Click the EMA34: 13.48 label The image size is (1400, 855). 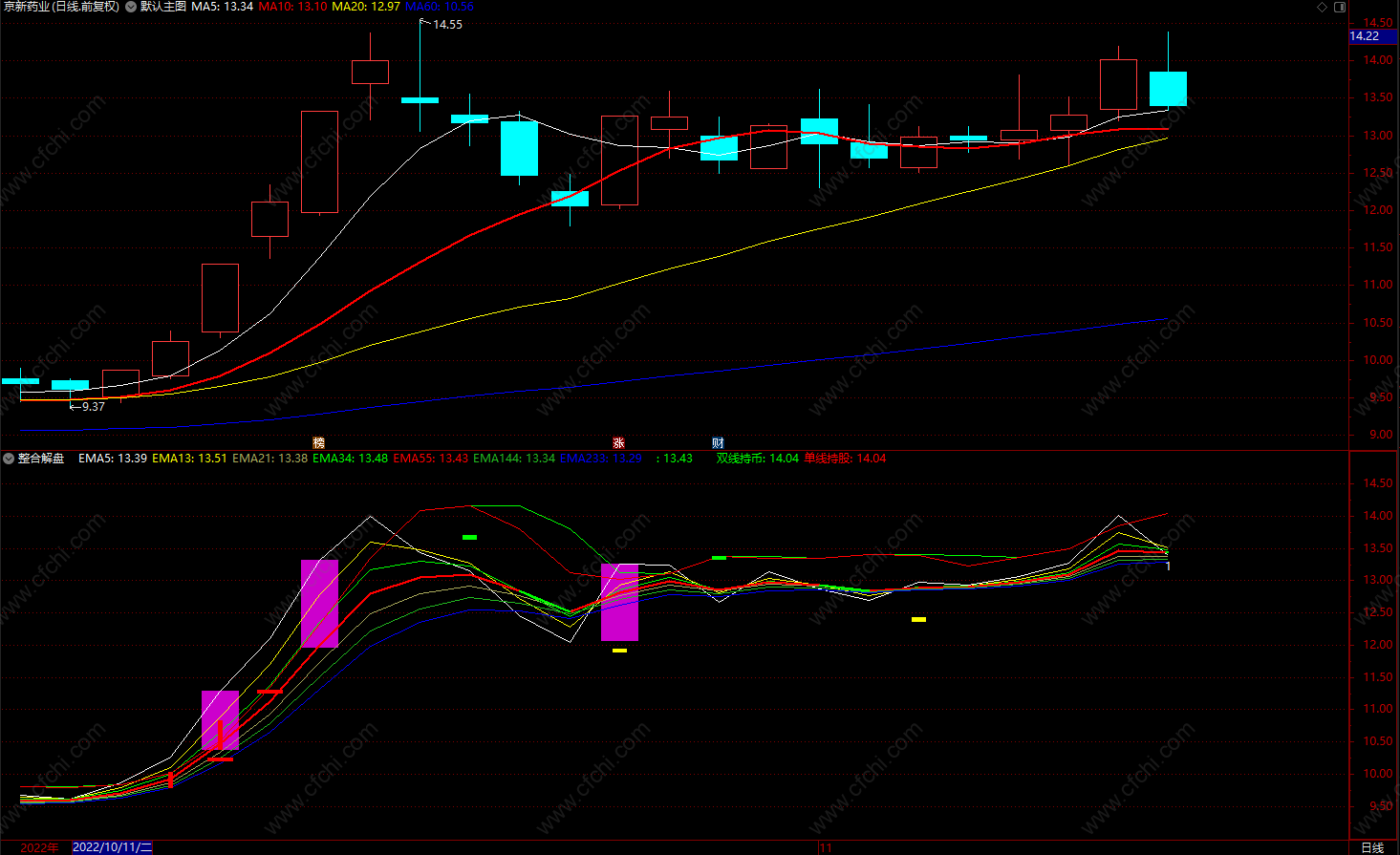351,459
